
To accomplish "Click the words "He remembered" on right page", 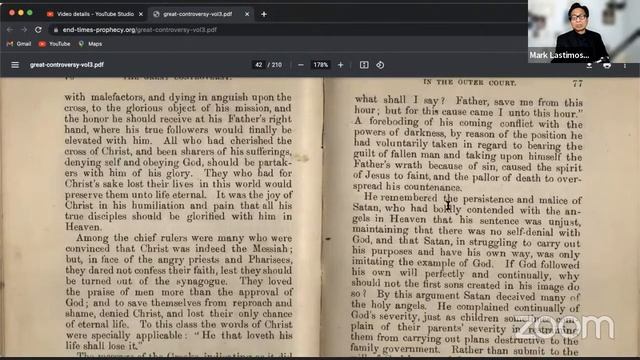I will [400, 198].
